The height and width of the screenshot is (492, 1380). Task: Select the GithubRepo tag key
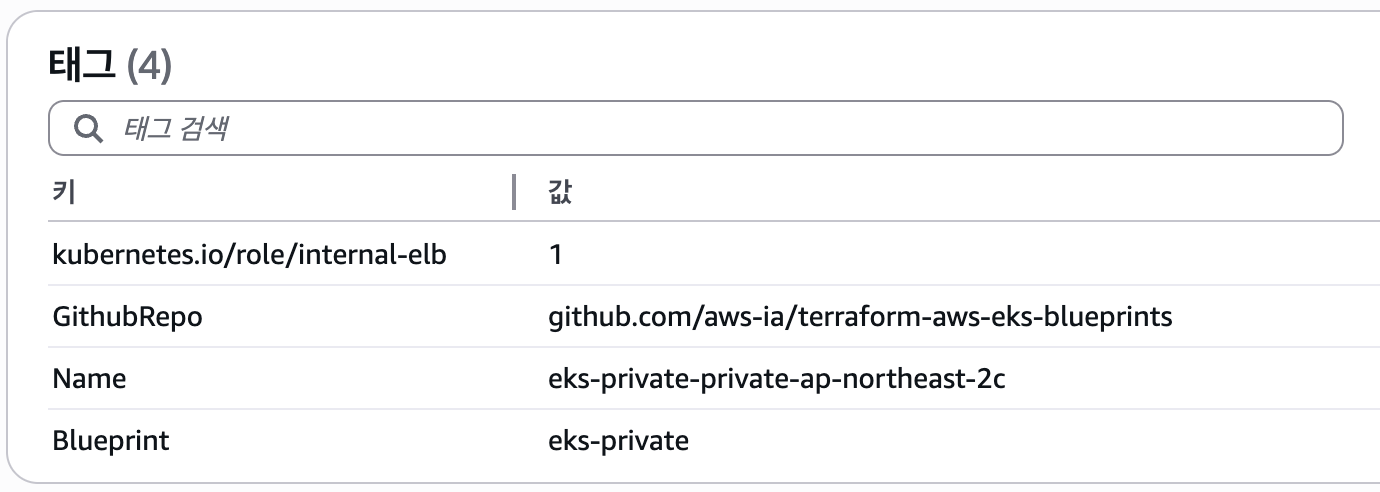[127, 317]
